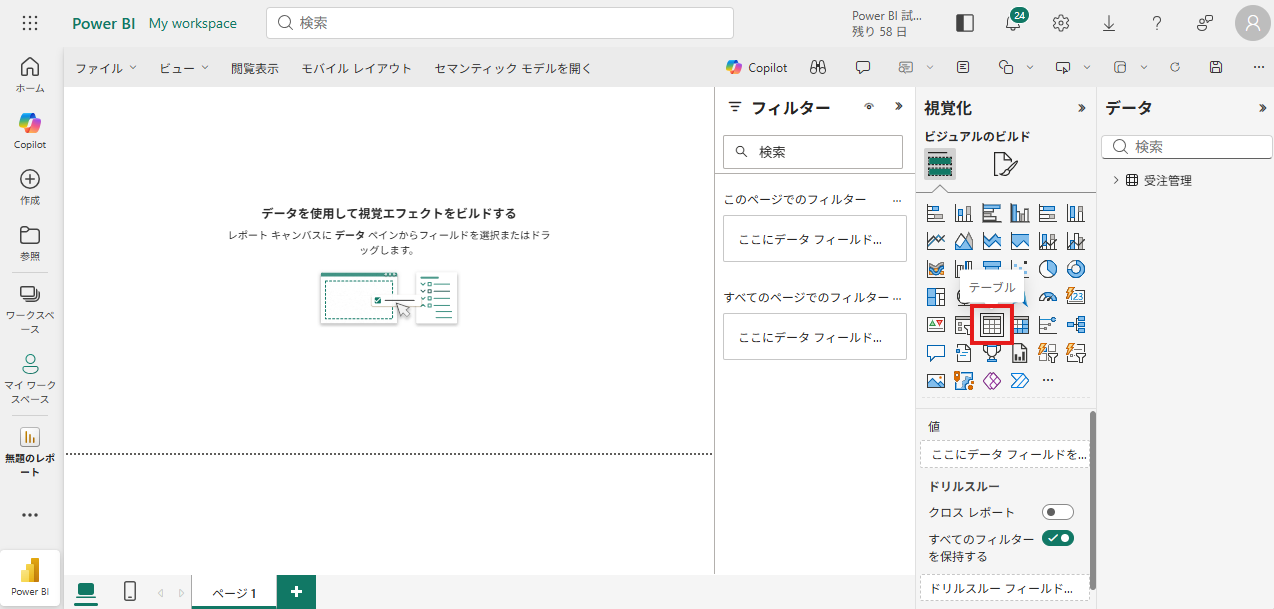Expand the 受注管理 table in Data pane

pyautogui.click(x=1115, y=181)
